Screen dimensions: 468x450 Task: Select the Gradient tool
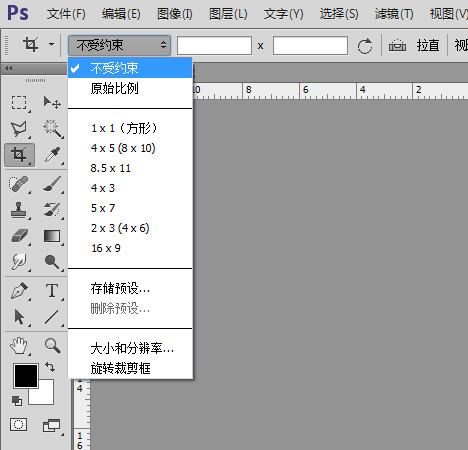pos(52,236)
